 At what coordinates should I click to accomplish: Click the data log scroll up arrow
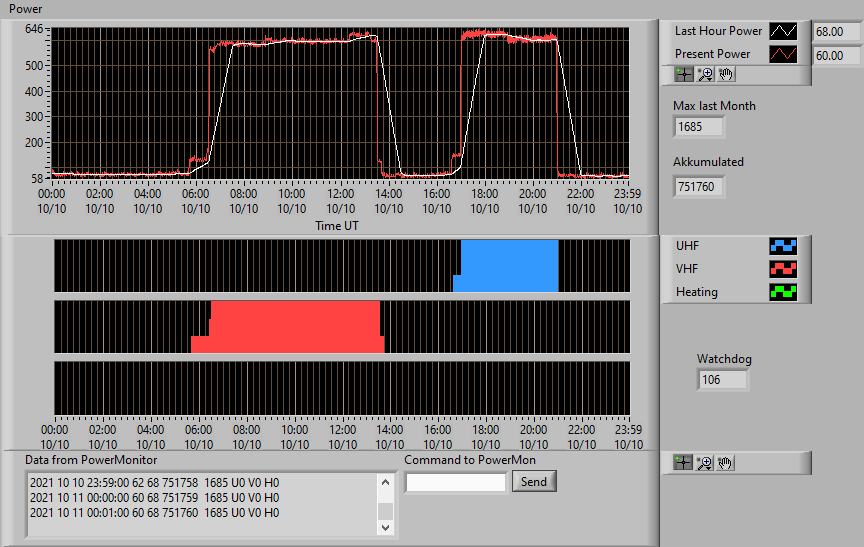point(385,483)
